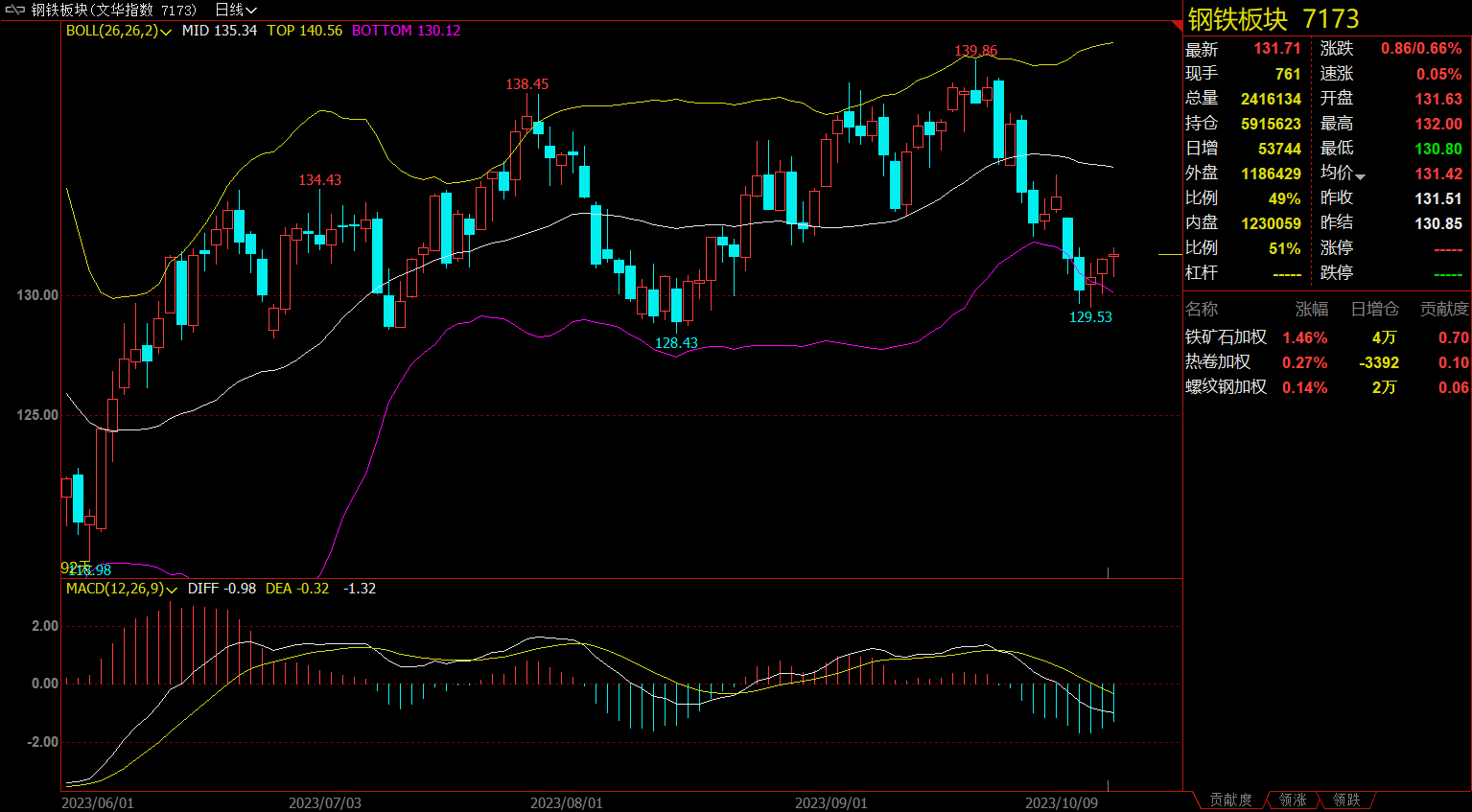The height and width of the screenshot is (812, 1472).
Task: Click the 持仓 value 5915623
Action: tap(1271, 124)
